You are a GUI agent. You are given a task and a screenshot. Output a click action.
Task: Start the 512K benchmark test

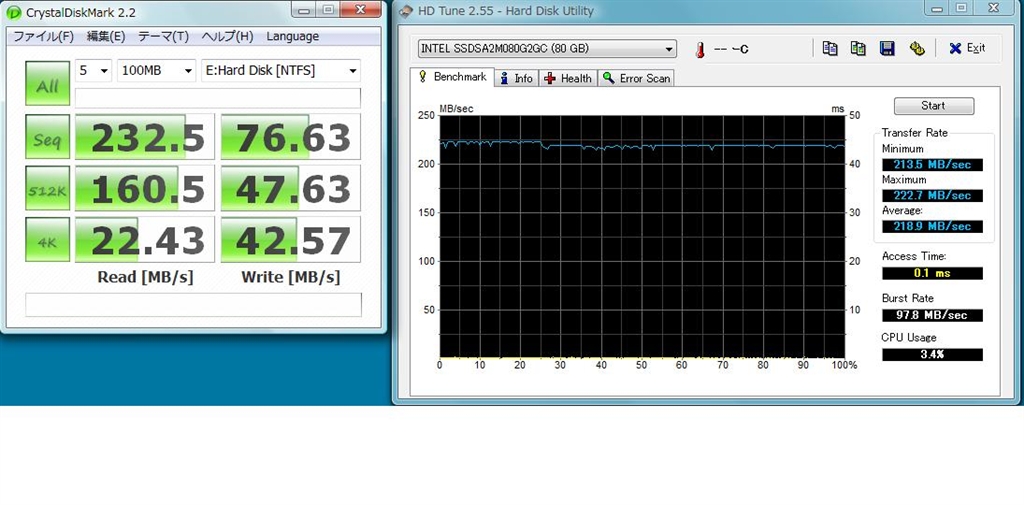click(47, 188)
